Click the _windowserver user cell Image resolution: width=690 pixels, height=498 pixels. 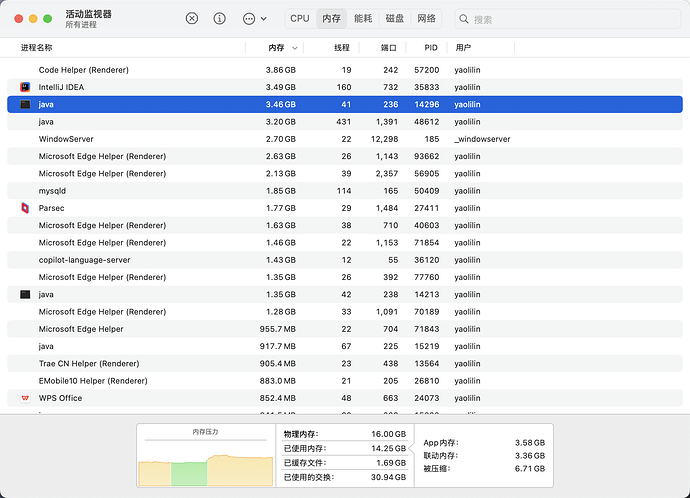[482, 139]
